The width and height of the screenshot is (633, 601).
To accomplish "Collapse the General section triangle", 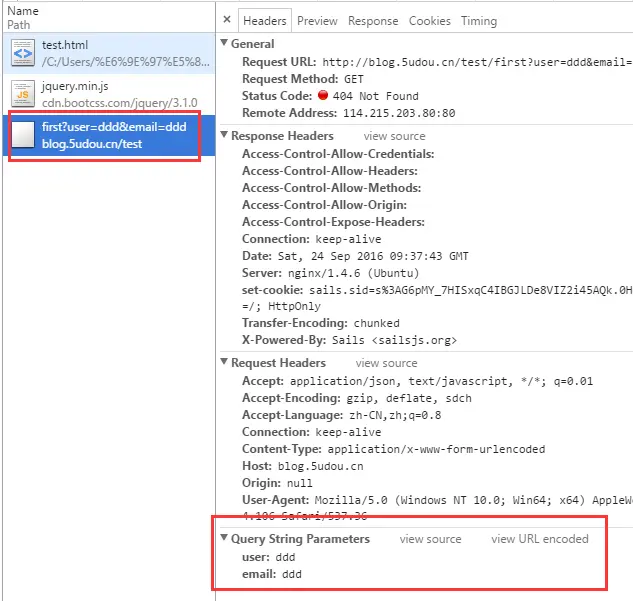I will tap(224, 42).
